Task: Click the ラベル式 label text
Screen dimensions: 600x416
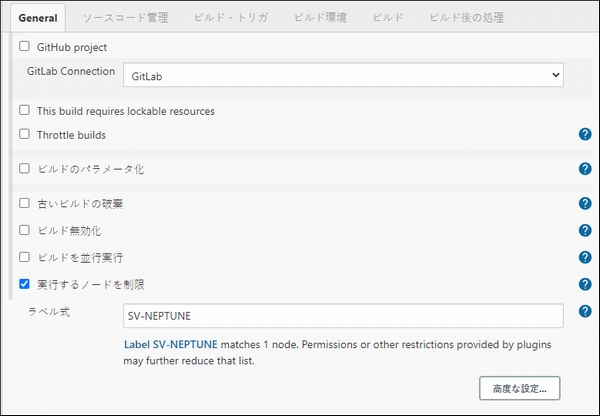Action: [49, 312]
